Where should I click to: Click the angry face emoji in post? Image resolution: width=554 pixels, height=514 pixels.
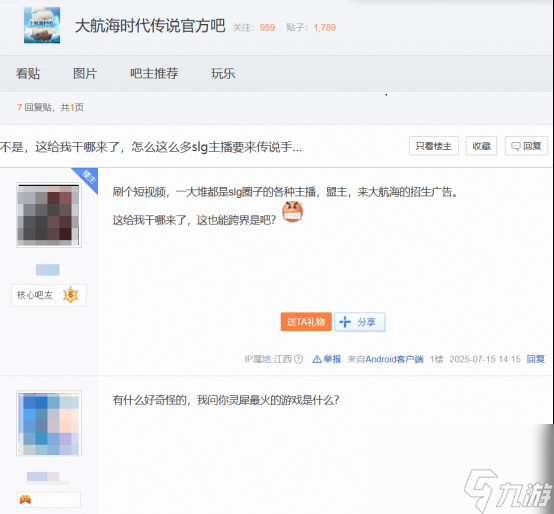click(x=292, y=212)
